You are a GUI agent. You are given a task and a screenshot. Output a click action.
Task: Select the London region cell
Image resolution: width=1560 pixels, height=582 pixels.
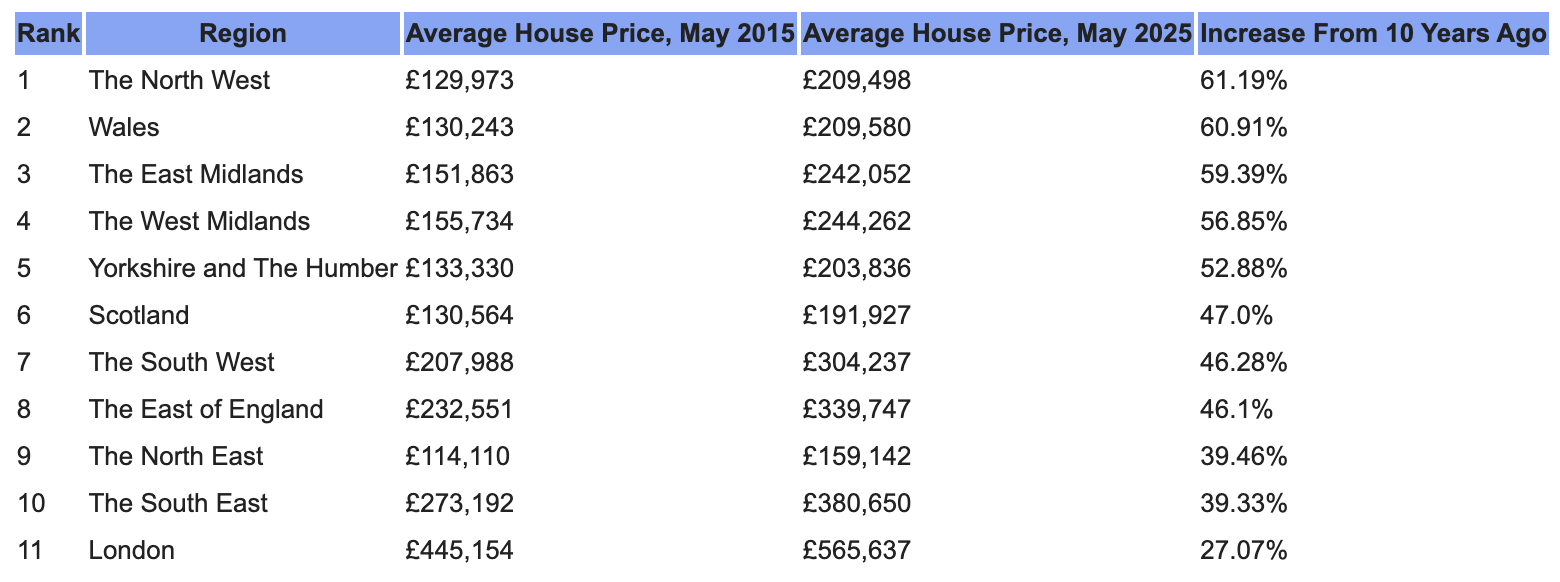tap(131, 550)
